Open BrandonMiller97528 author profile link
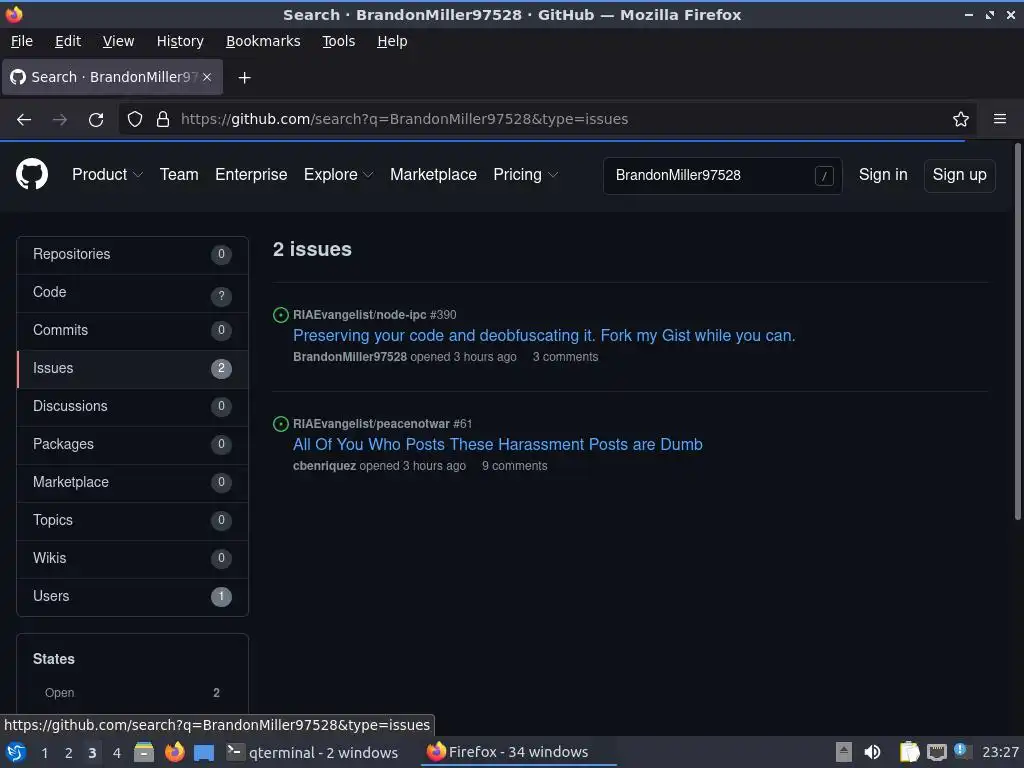 coord(349,357)
